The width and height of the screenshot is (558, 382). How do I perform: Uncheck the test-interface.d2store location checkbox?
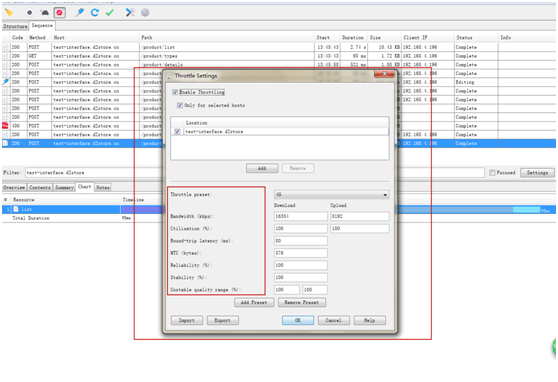coord(177,132)
